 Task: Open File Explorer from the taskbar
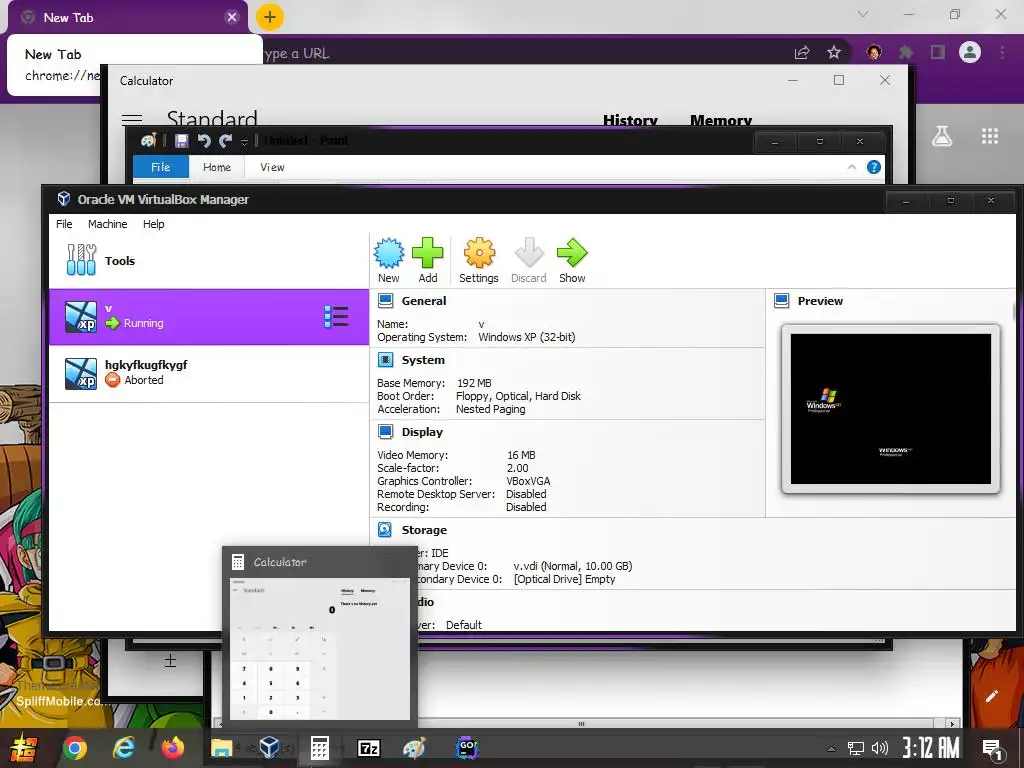(x=221, y=748)
